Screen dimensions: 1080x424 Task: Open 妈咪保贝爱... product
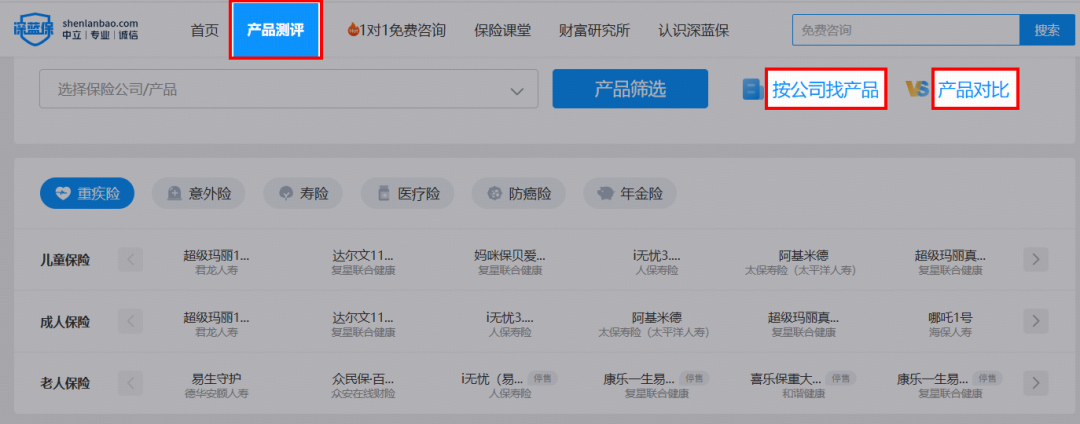click(x=510, y=262)
